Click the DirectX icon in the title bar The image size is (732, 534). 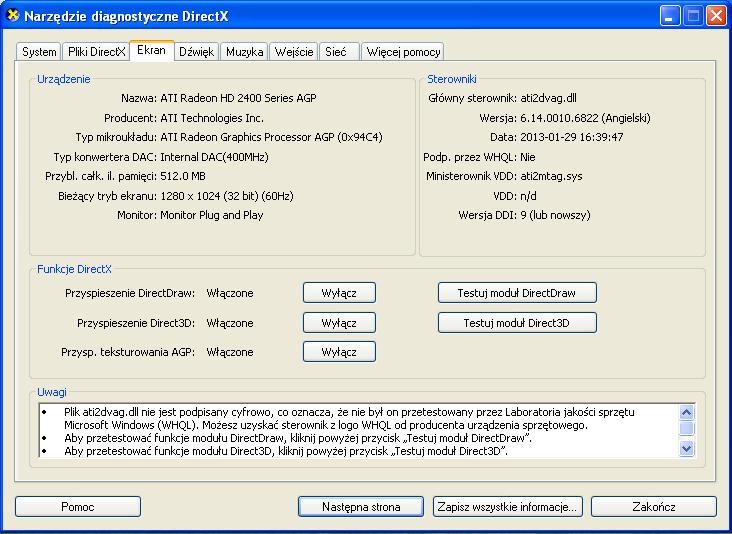coord(13,15)
